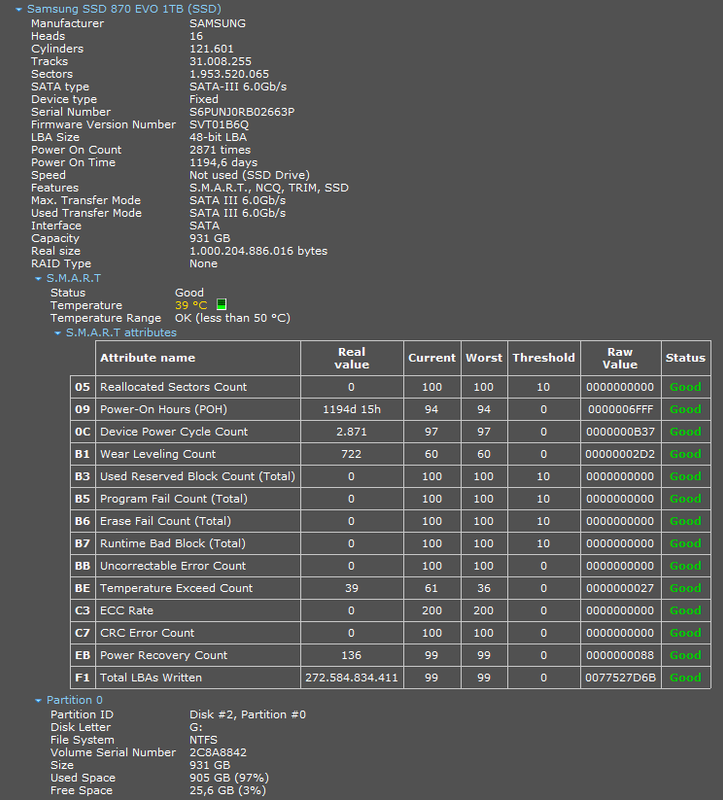Click the Threshold column header
The width and height of the screenshot is (723, 800).
543,358
